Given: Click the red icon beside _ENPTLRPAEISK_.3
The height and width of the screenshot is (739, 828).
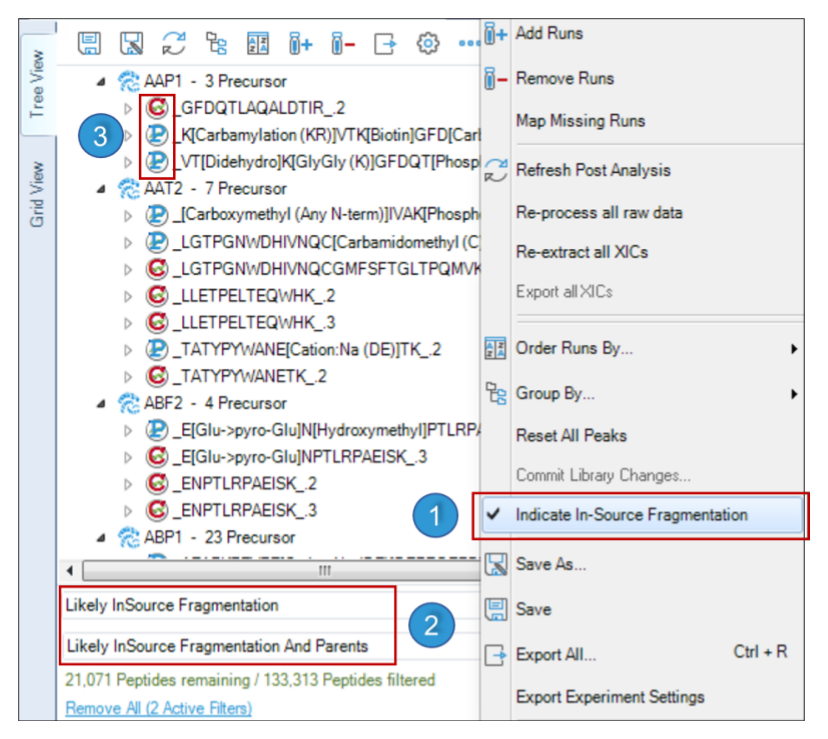Looking at the screenshot, I should coord(157,510).
